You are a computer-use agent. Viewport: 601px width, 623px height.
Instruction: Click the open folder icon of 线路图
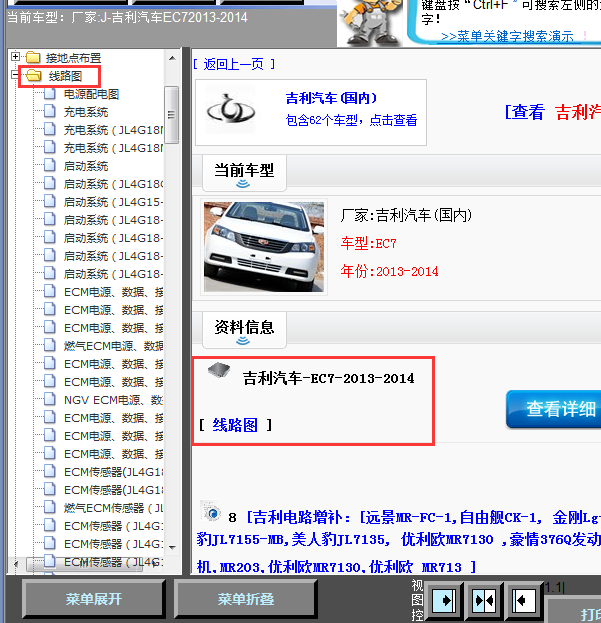click(x=33, y=75)
